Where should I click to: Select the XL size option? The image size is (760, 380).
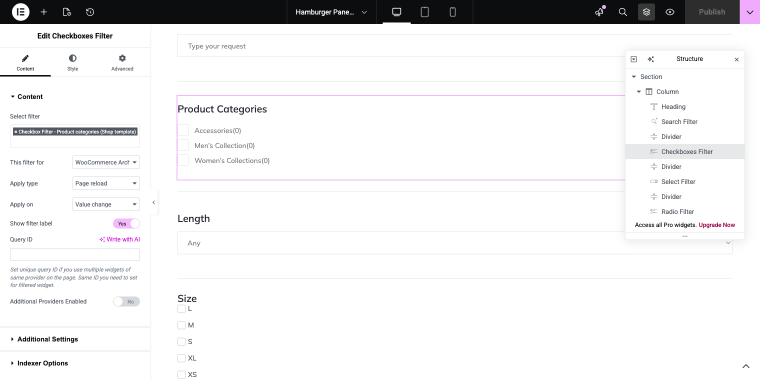[181, 358]
